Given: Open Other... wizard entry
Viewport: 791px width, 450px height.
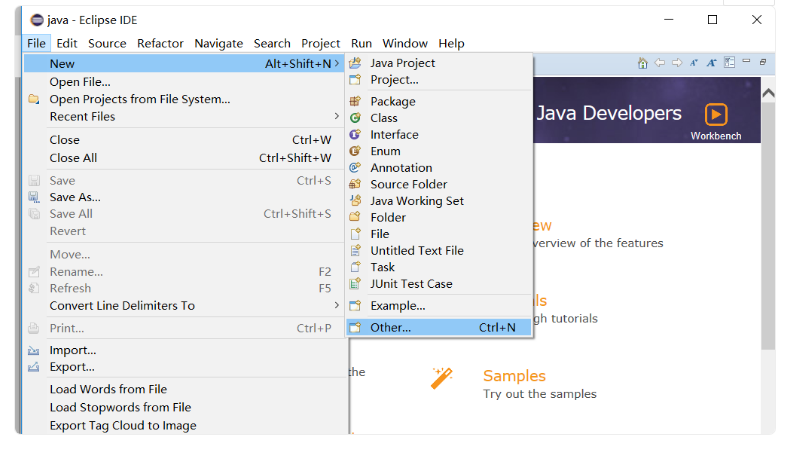Looking at the screenshot, I should click(x=390, y=328).
